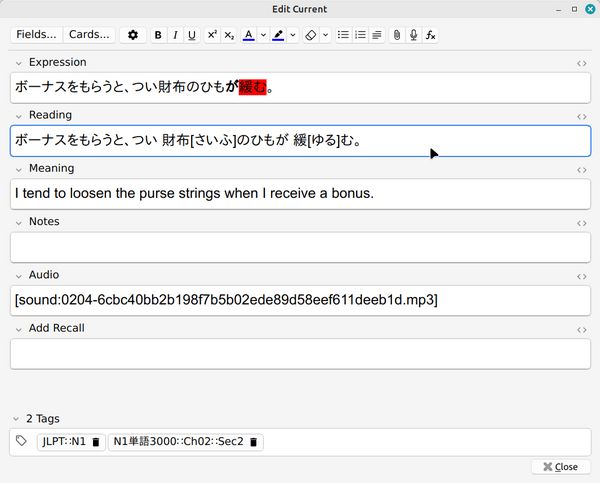Apply superscript formatting
The height and width of the screenshot is (483, 600).
pyautogui.click(x=212, y=35)
